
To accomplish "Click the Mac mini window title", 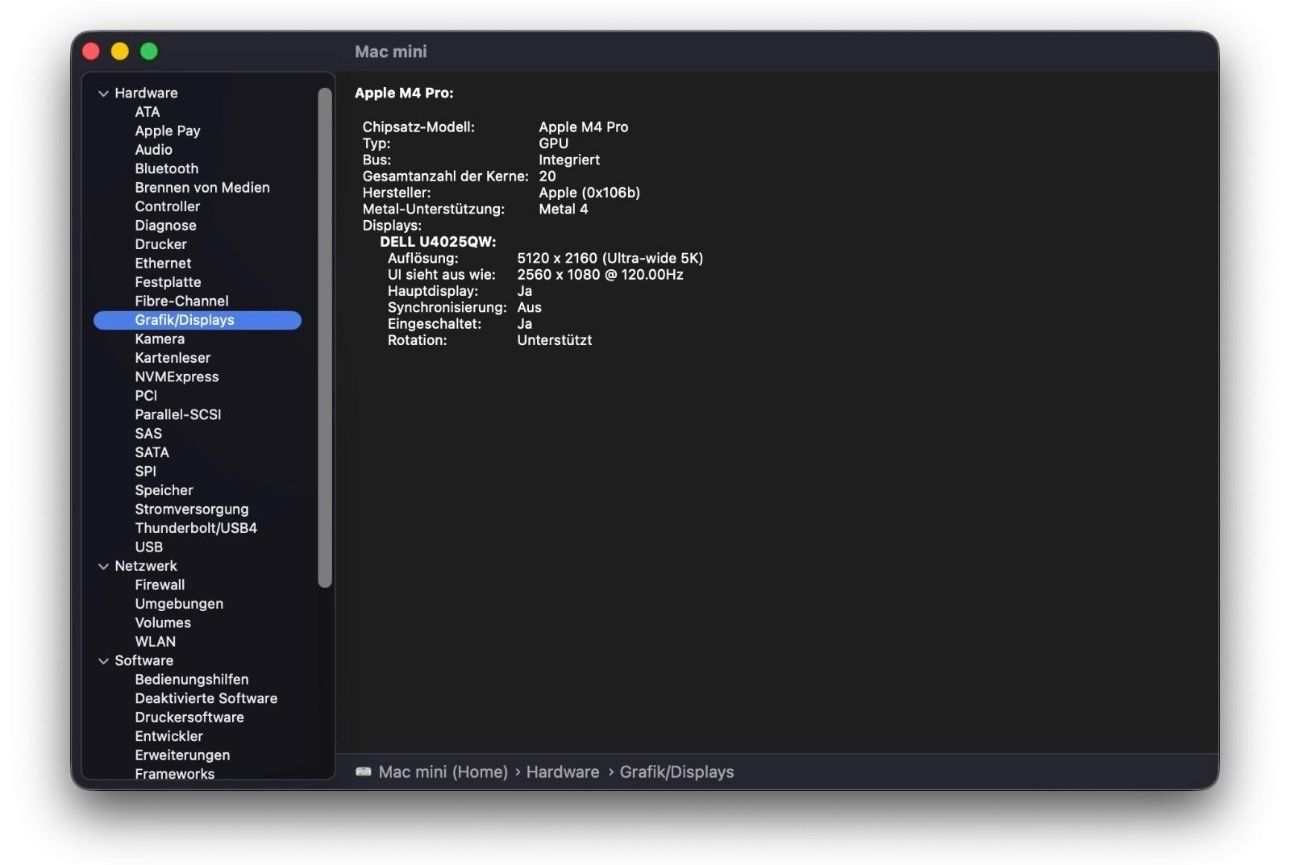I will tap(391, 51).
